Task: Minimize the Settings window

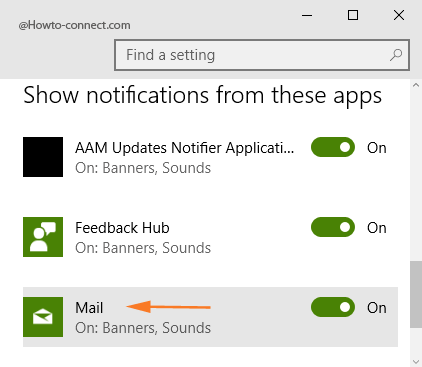Action: tap(307, 15)
